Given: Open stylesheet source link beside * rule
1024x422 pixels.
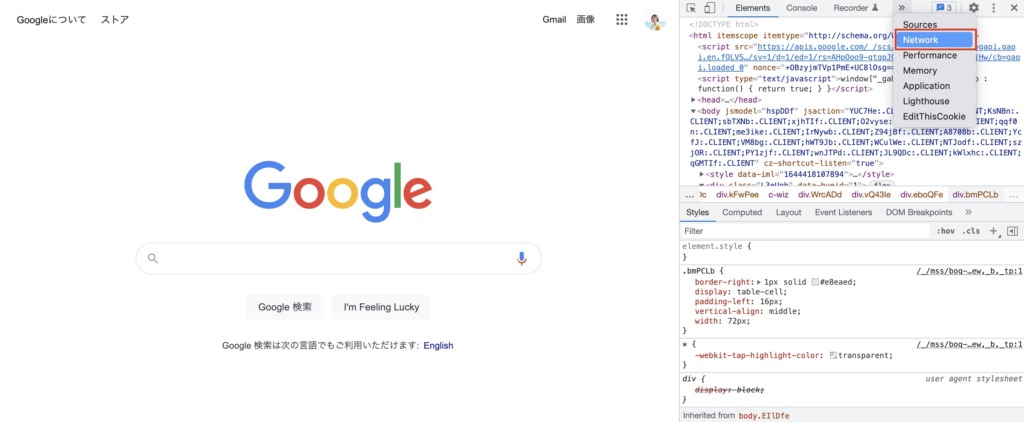Looking at the screenshot, I should 970,344.
